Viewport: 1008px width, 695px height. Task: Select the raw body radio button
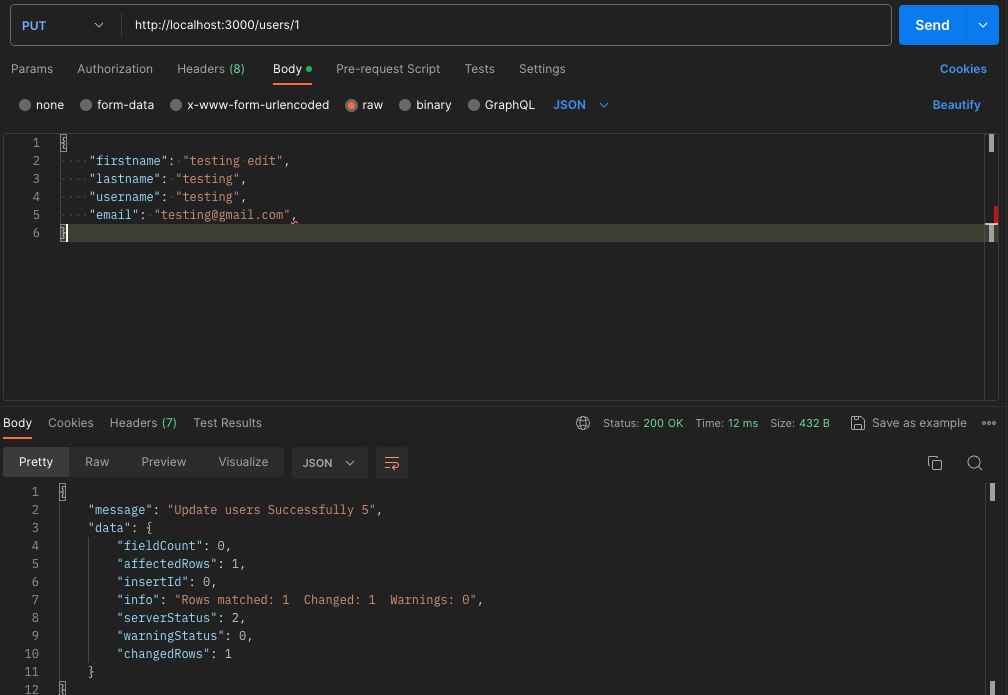tap(351, 105)
